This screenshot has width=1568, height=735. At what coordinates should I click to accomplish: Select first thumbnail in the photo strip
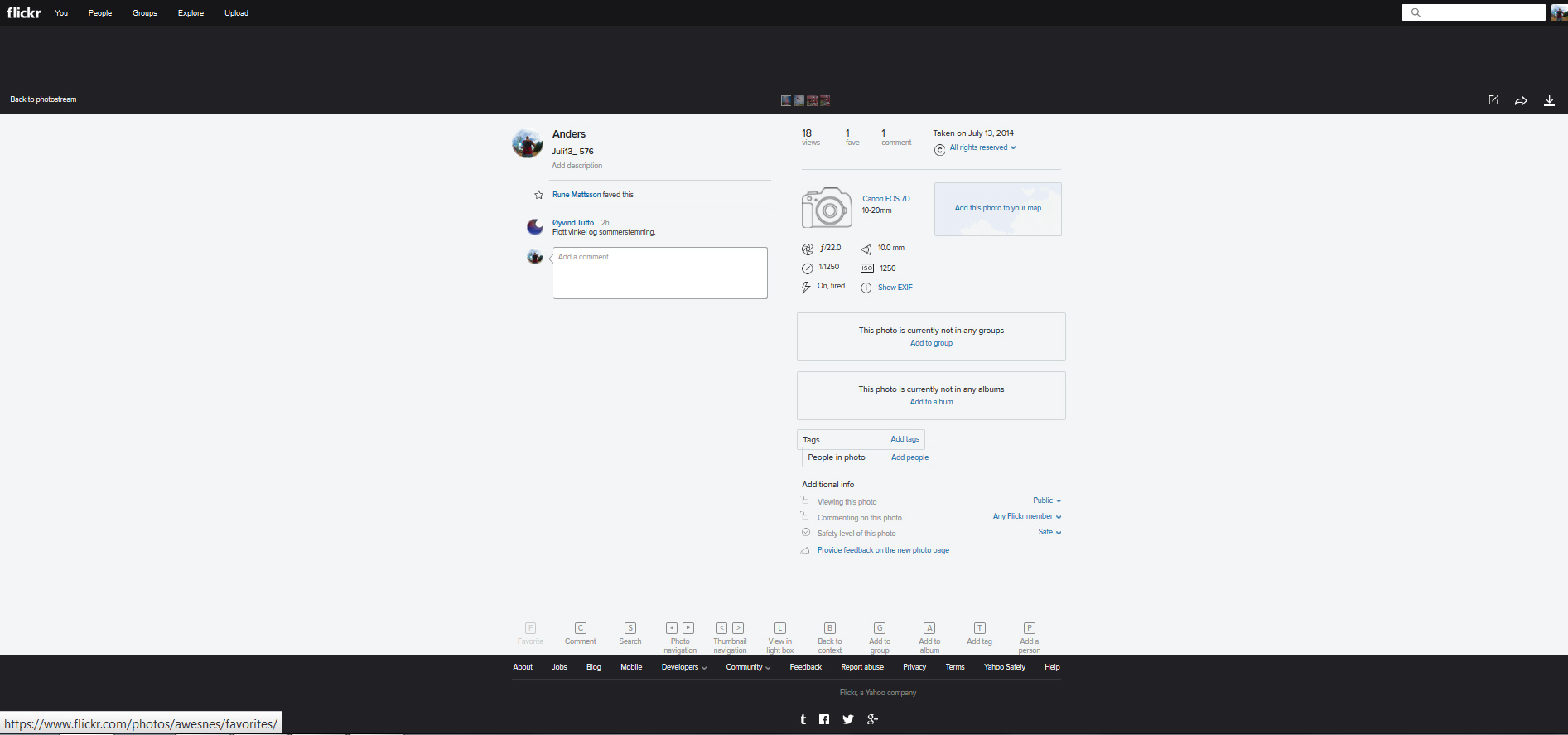[x=786, y=100]
